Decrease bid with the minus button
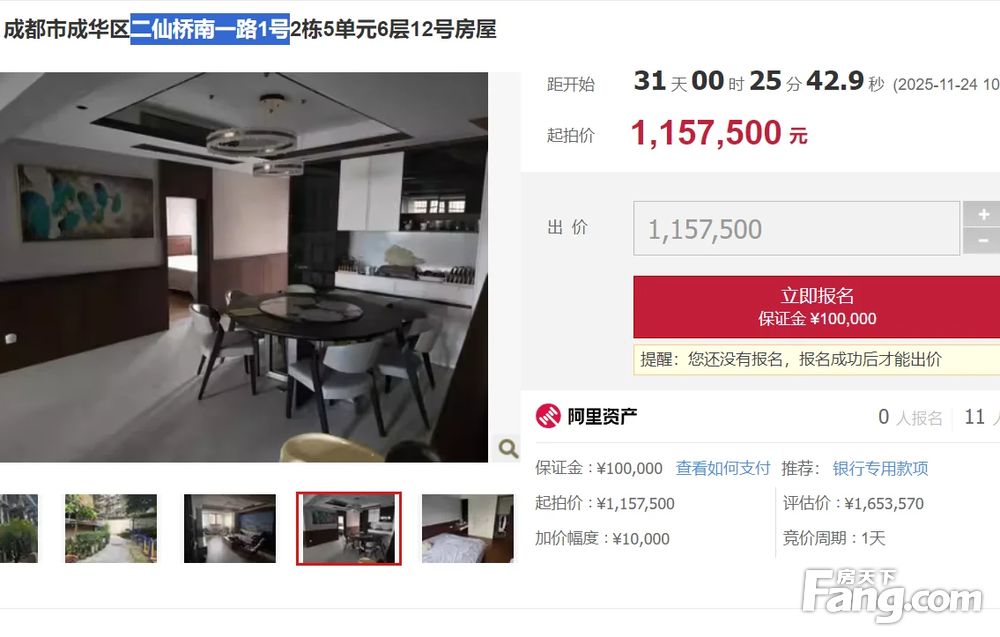 pyautogui.click(x=982, y=241)
